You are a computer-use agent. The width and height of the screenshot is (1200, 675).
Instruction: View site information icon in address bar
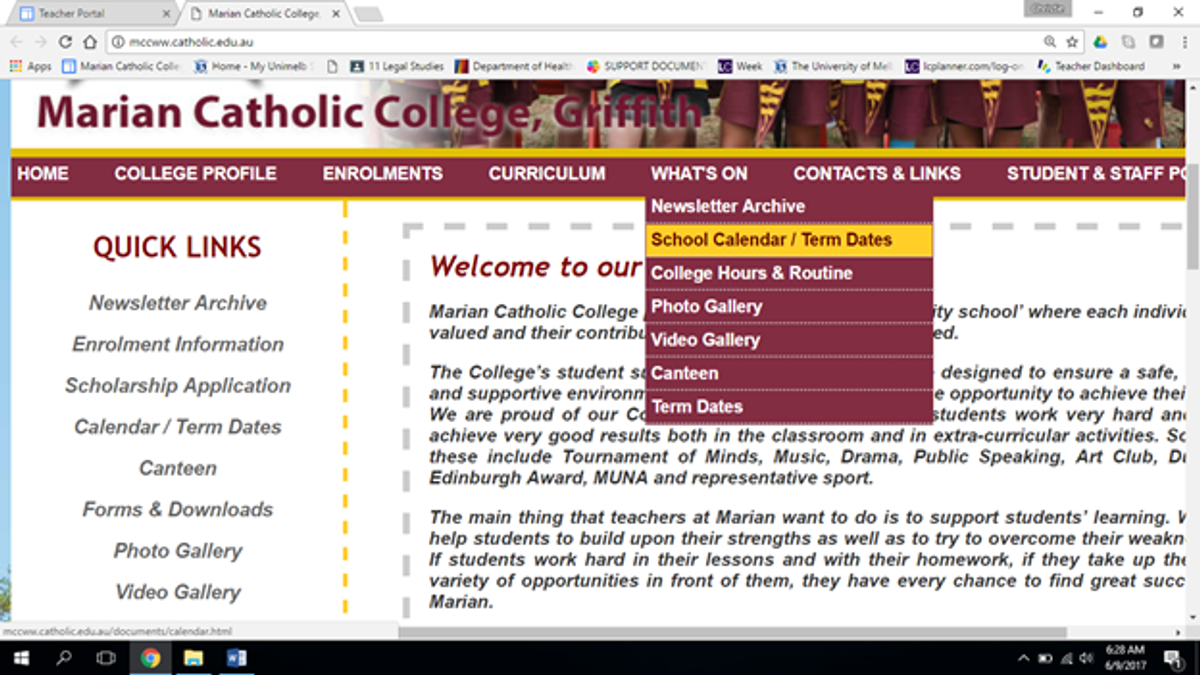(x=117, y=42)
